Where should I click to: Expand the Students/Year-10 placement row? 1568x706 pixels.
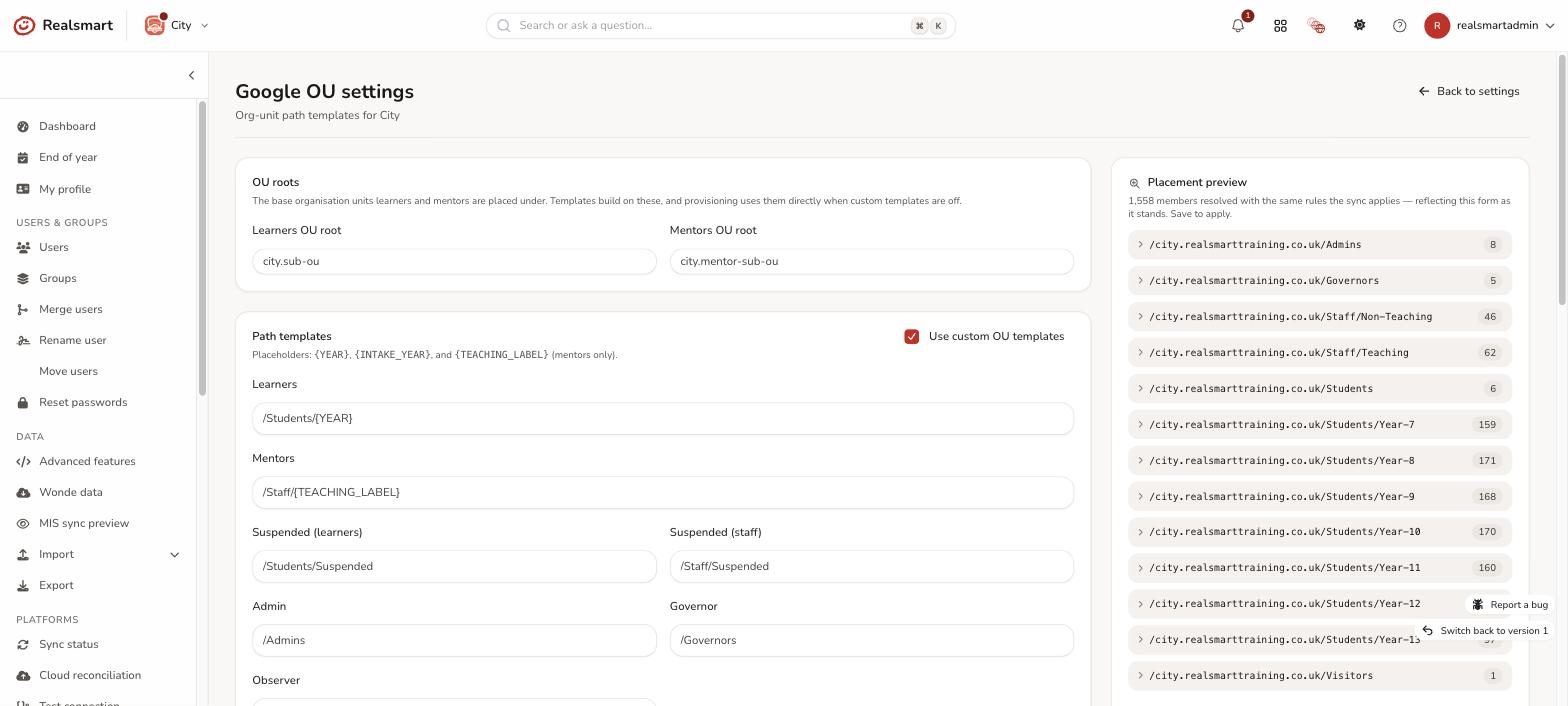[x=1320, y=532]
